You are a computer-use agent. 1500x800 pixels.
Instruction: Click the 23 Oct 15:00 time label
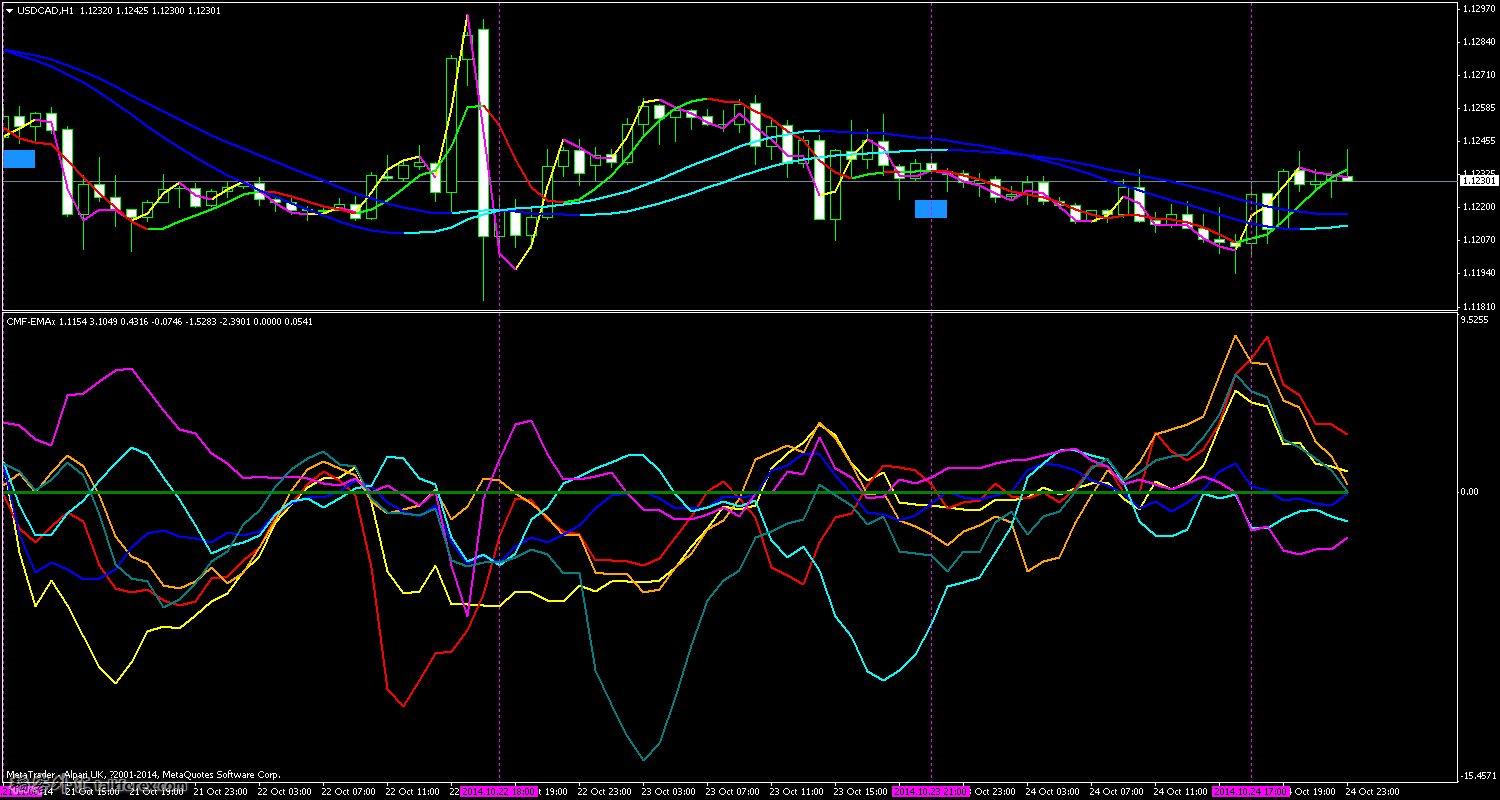click(862, 791)
